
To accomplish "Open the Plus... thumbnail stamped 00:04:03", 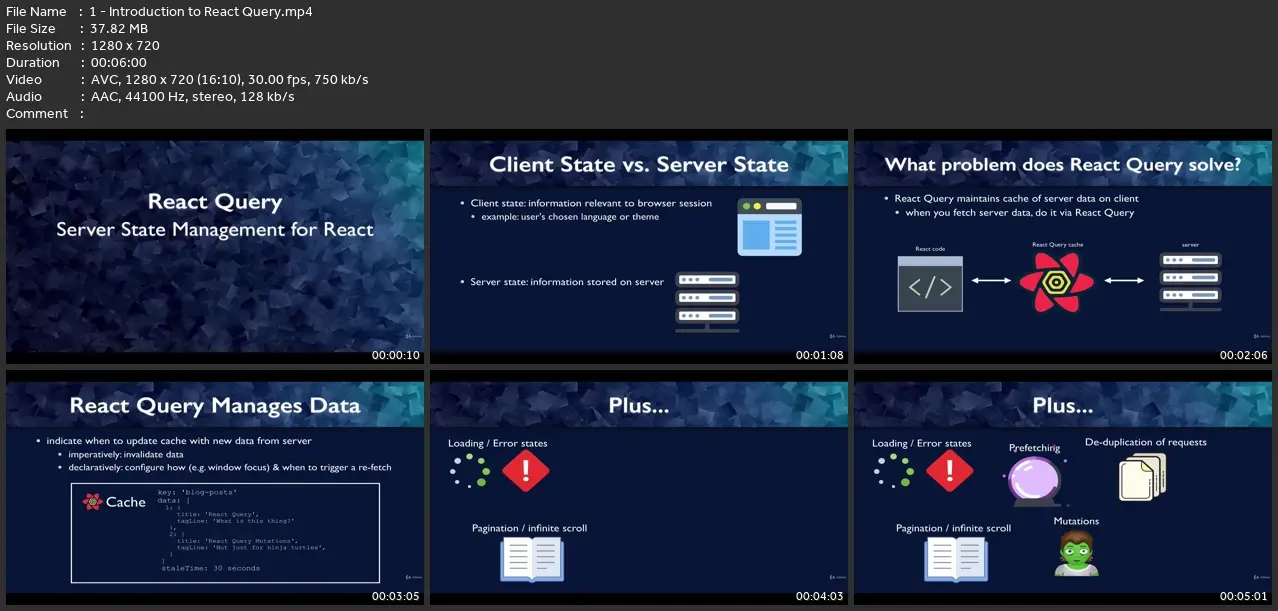I will click(639, 488).
